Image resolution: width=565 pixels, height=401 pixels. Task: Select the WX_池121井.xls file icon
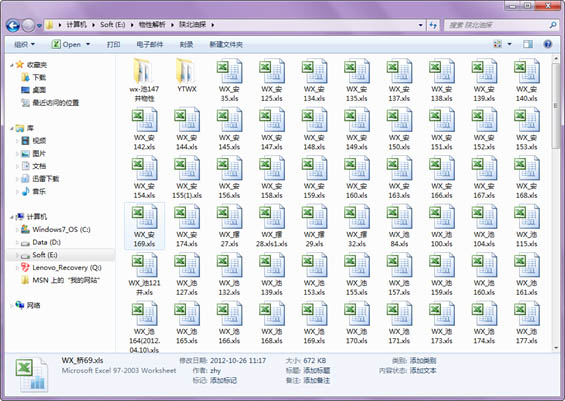click(144, 266)
